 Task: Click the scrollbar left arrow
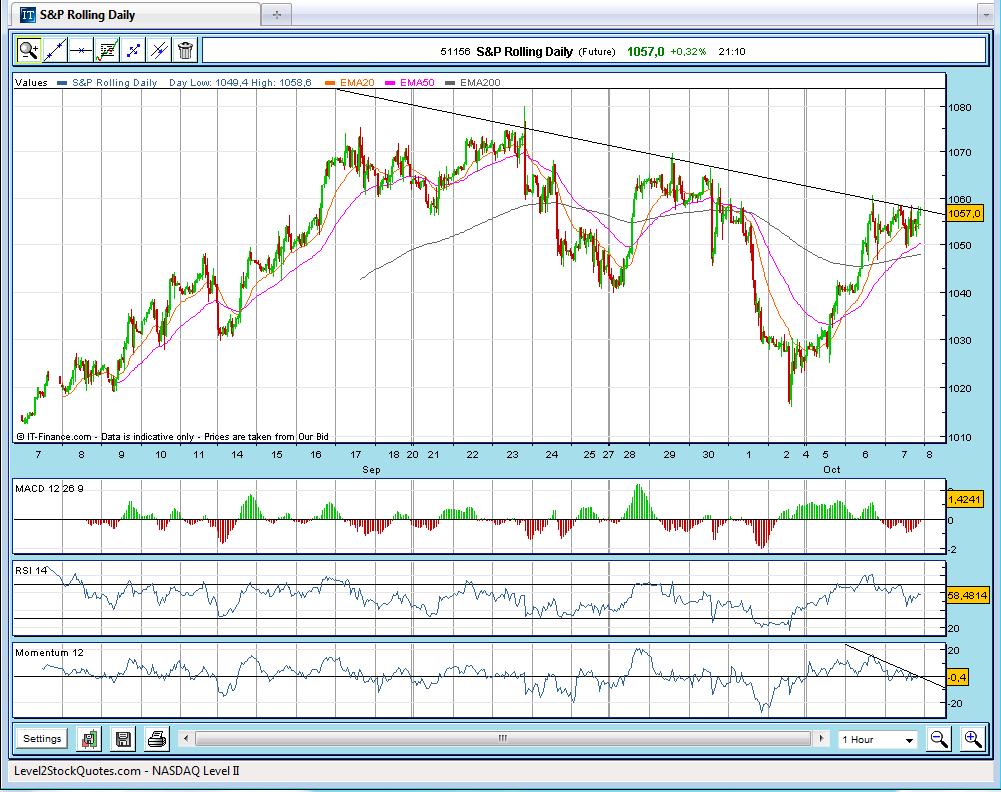click(186, 738)
